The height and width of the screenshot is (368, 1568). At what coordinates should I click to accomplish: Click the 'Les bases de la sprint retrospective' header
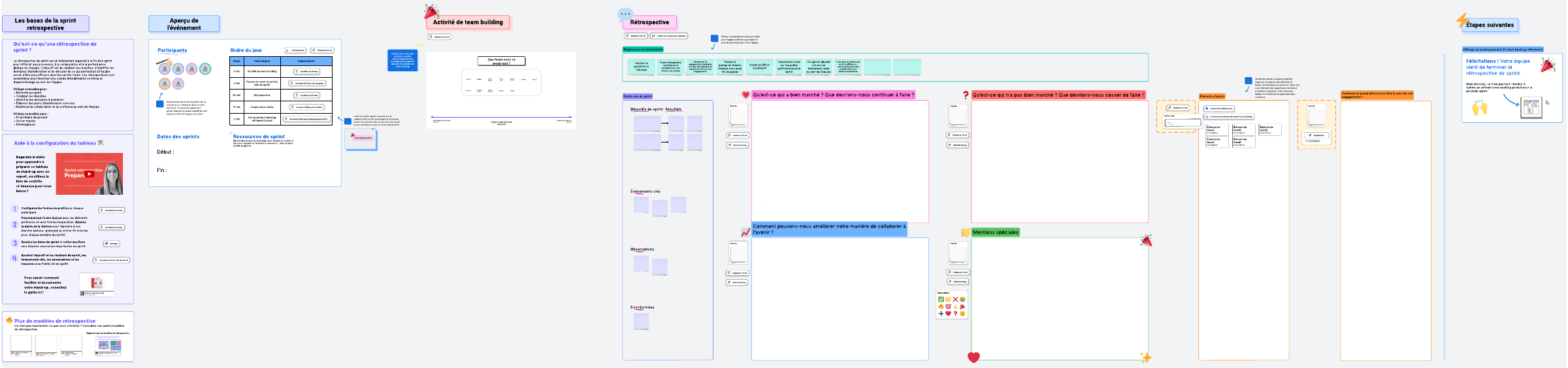click(45, 24)
